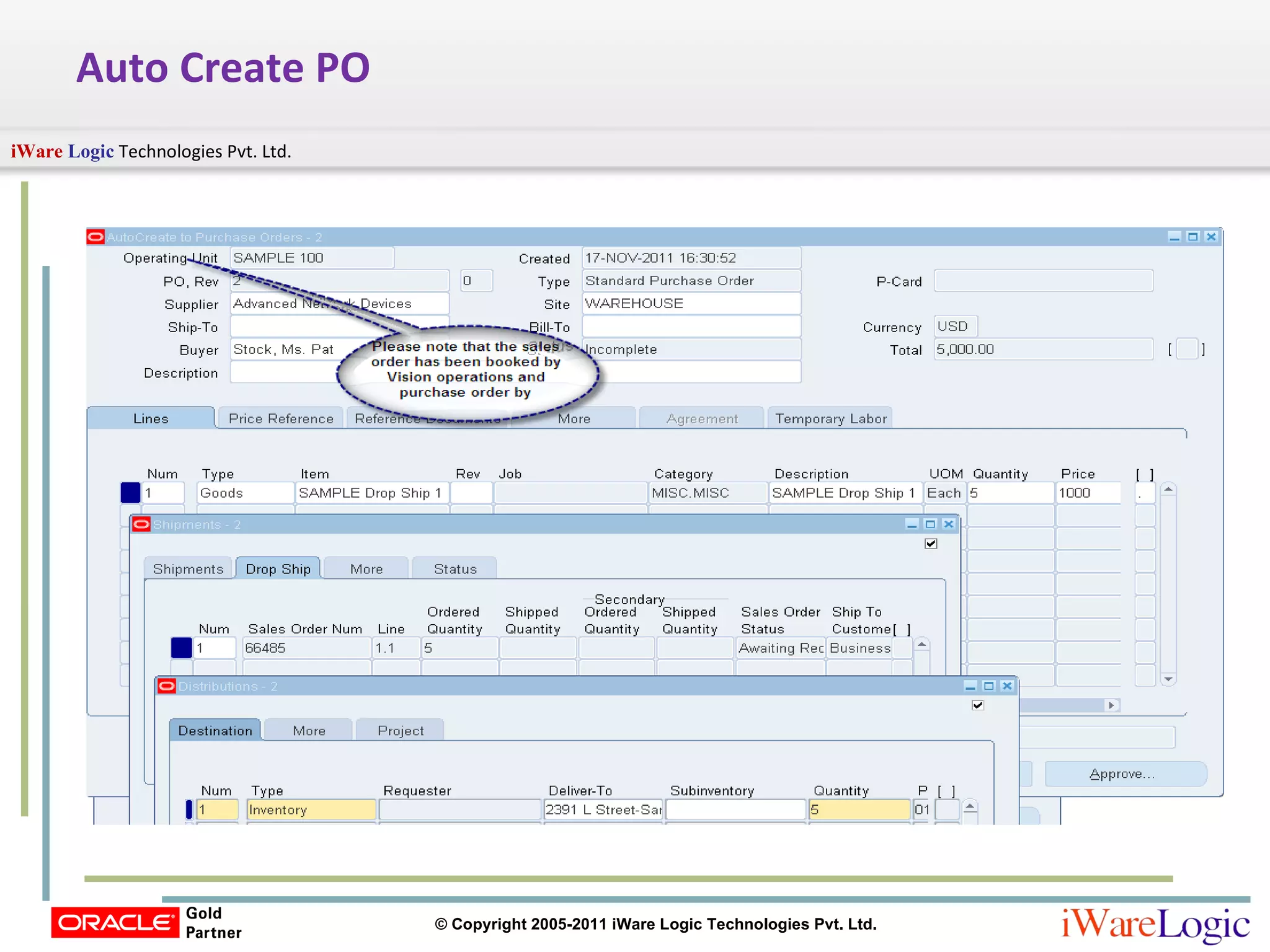The height and width of the screenshot is (952, 1270).
Task: Select the Agreement tab
Action: [702, 418]
